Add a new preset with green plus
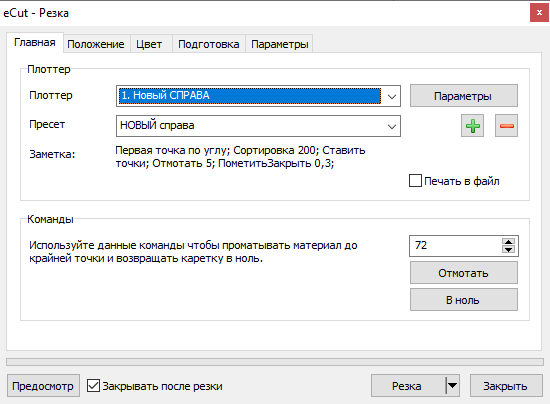This screenshot has height=404, width=550. click(x=472, y=126)
